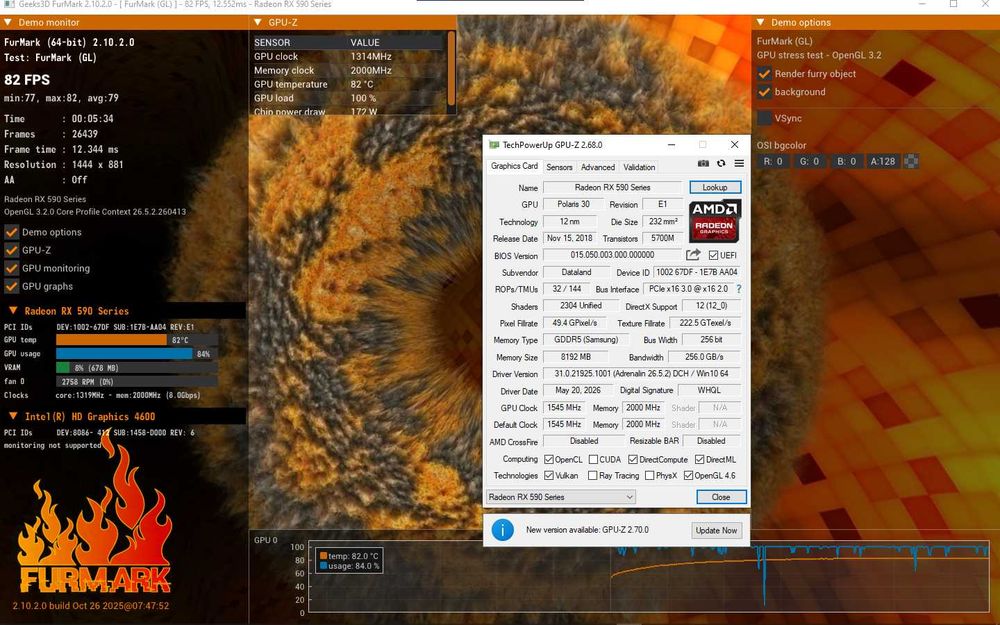Screen dimensions: 1000x625
Task: Click the BIOS Version 015.050.003.000.000000 field
Action: (x=612, y=255)
